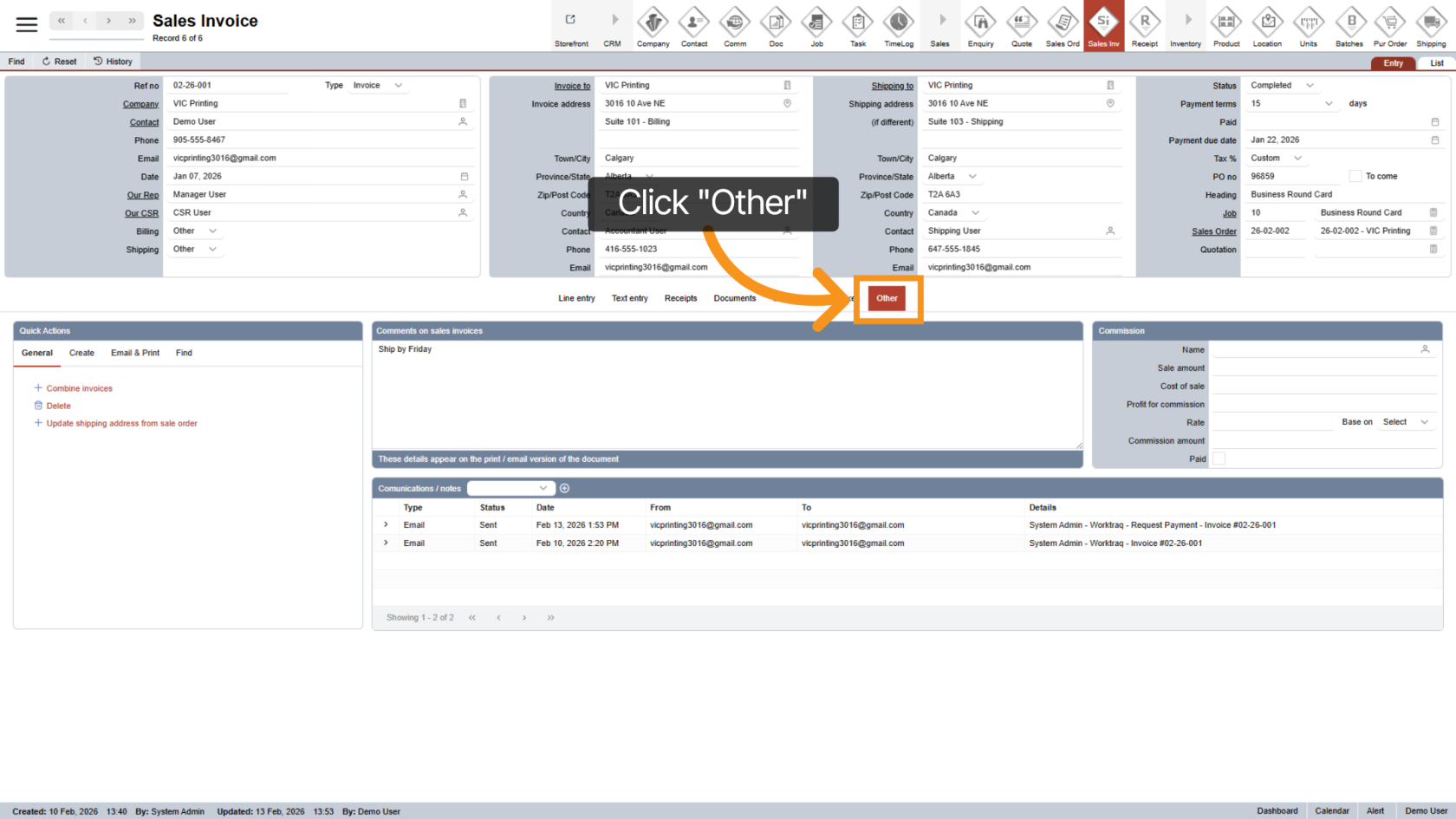
Task: Click the Combine invoices link
Action: click(x=79, y=388)
